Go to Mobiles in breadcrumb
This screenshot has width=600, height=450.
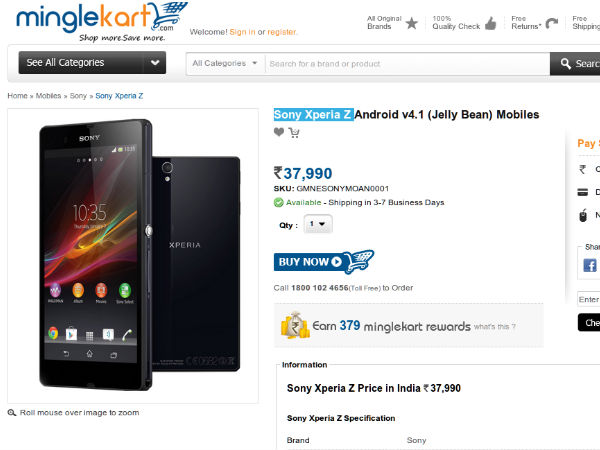pyautogui.click(x=48, y=96)
